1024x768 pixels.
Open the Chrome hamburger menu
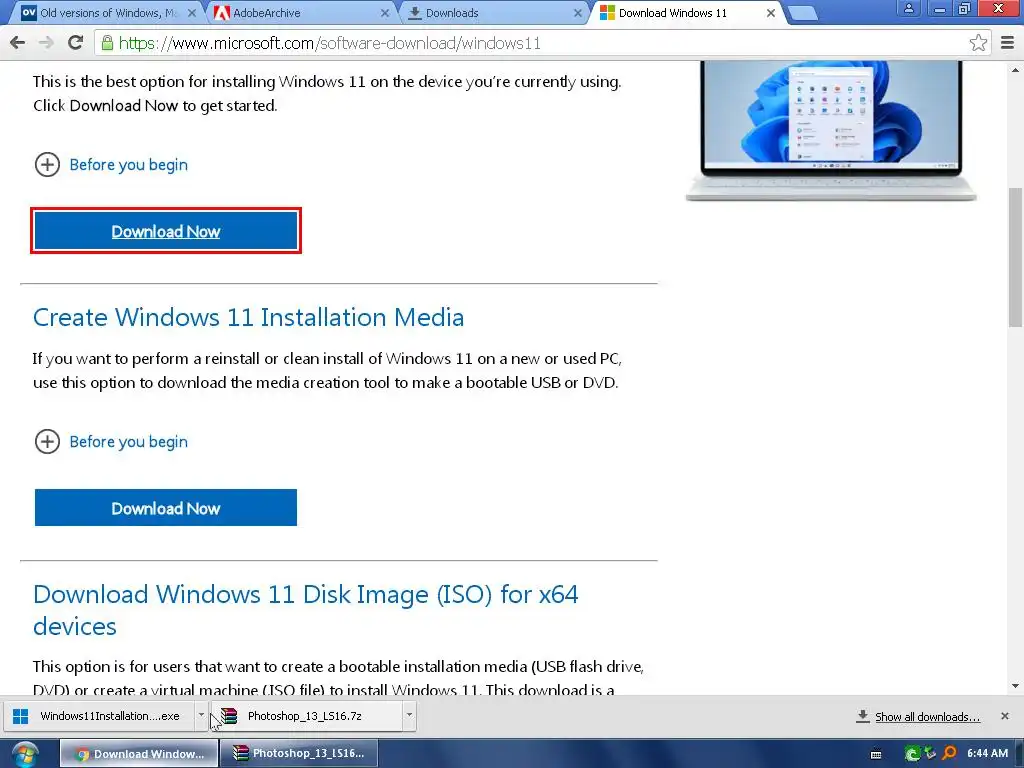coord(1007,43)
